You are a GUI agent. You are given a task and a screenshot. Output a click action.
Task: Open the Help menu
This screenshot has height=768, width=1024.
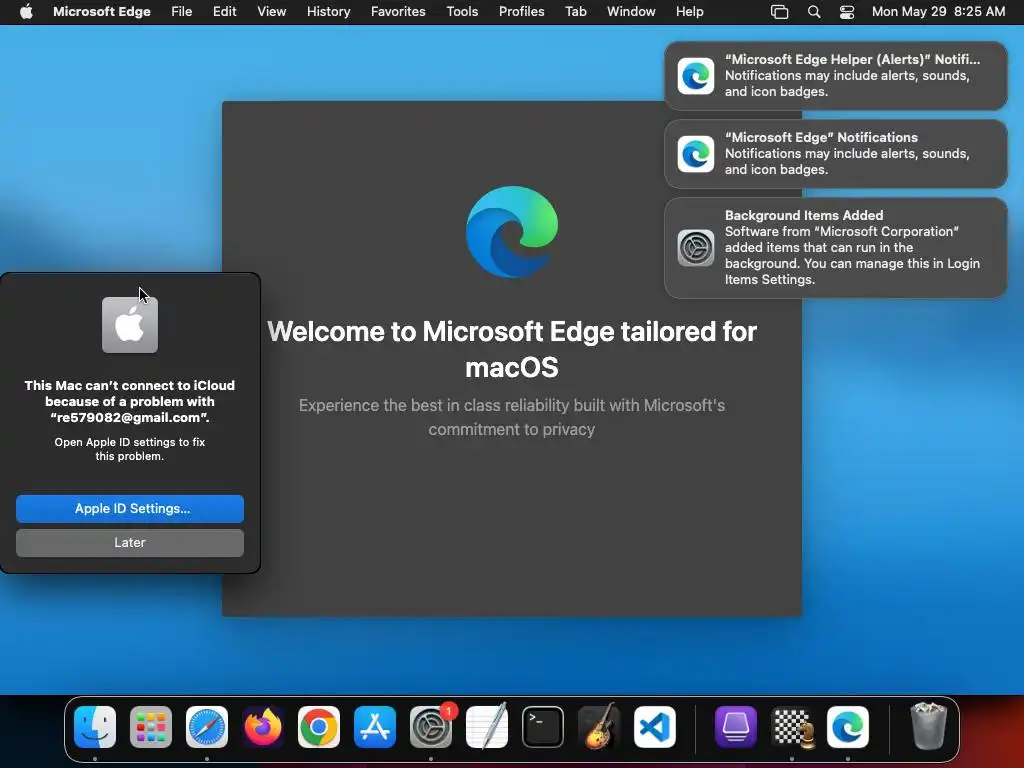click(x=690, y=12)
